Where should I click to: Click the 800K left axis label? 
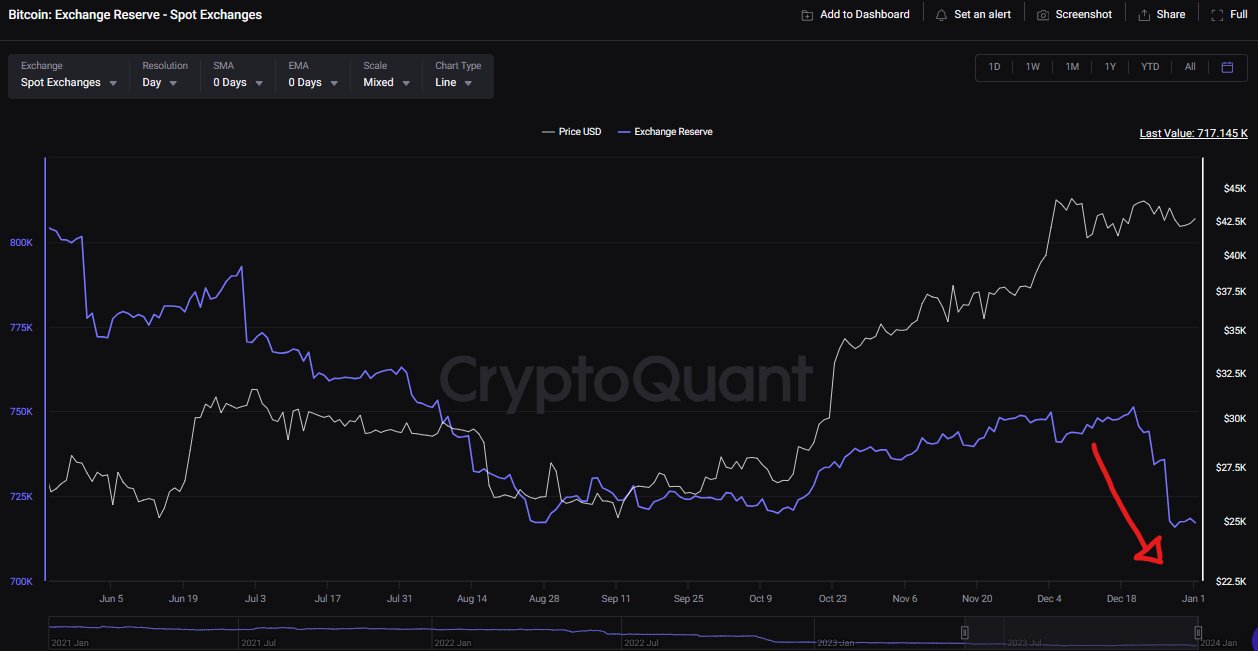pyautogui.click(x=22, y=243)
